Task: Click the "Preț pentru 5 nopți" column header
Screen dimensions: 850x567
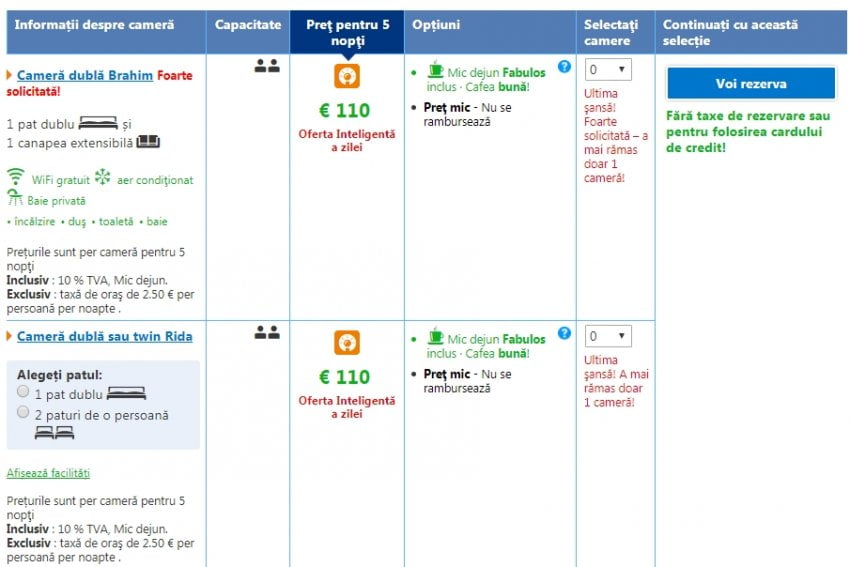Action: coord(345,32)
